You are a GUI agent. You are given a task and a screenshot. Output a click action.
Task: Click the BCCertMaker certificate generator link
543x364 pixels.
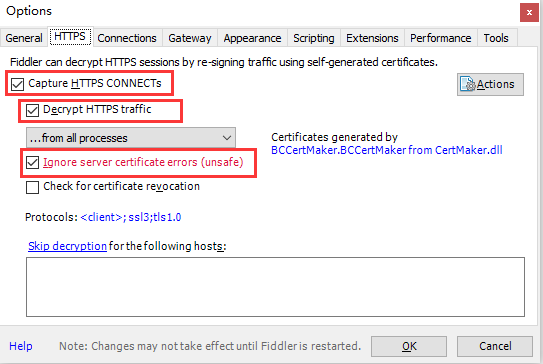pos(386,150)
